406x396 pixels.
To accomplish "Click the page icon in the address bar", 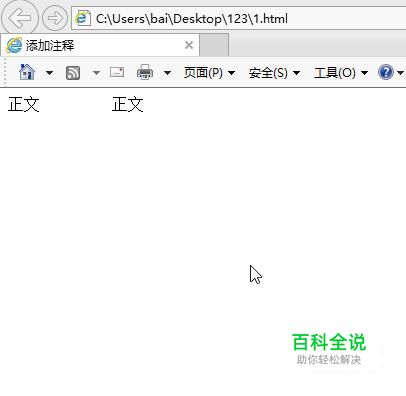I will coord(83,18).
